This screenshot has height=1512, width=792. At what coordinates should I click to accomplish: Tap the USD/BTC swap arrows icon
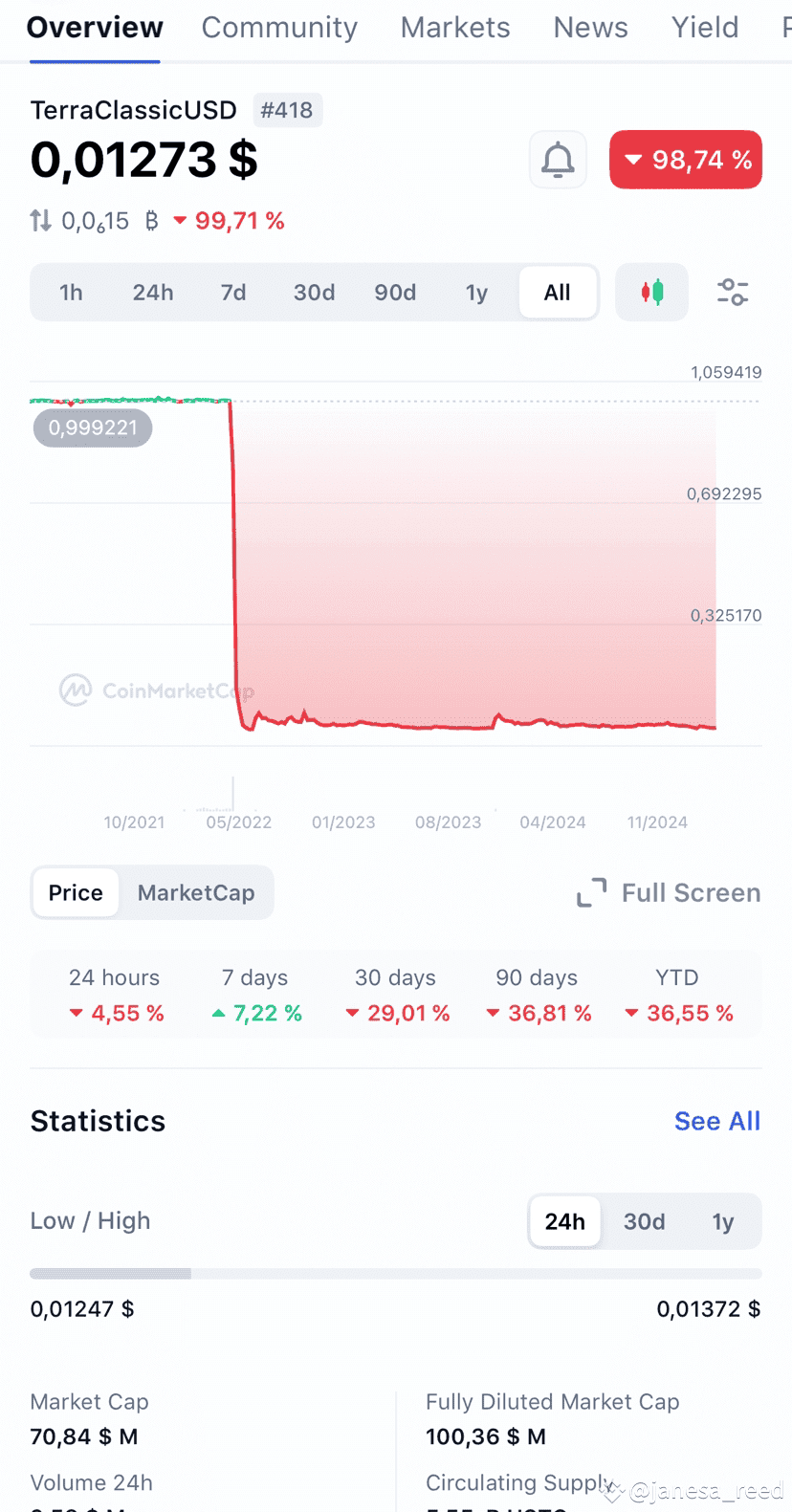coord(40,221)
